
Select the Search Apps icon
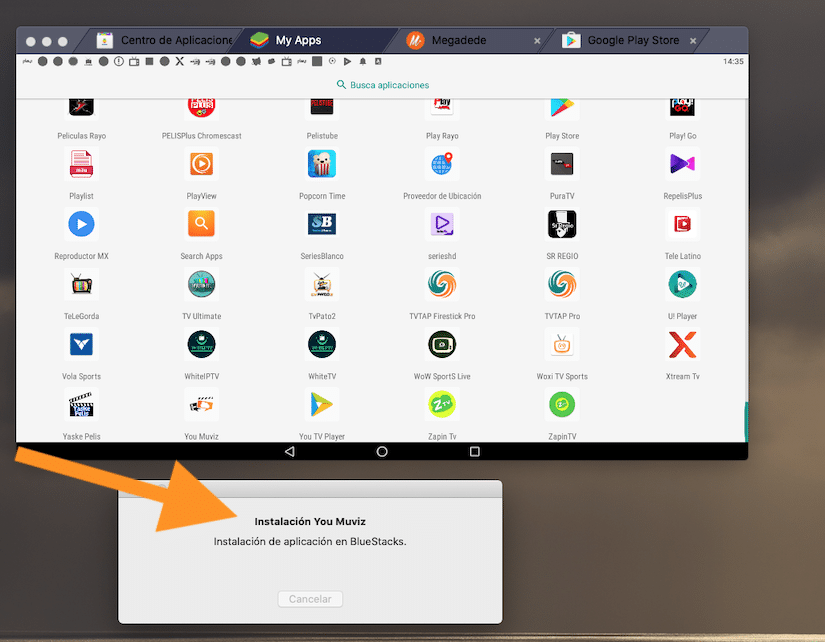coord(201,224)
